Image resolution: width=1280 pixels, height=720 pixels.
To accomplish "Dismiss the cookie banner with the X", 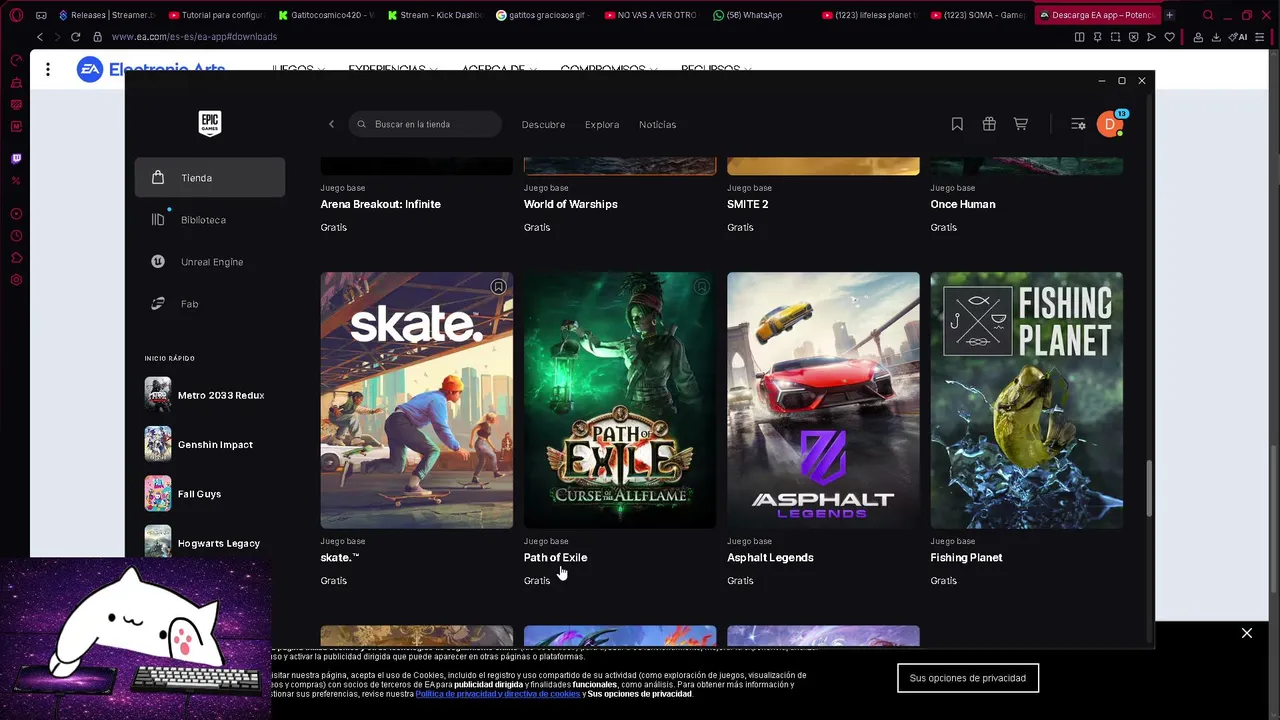I will [1247, 633].
